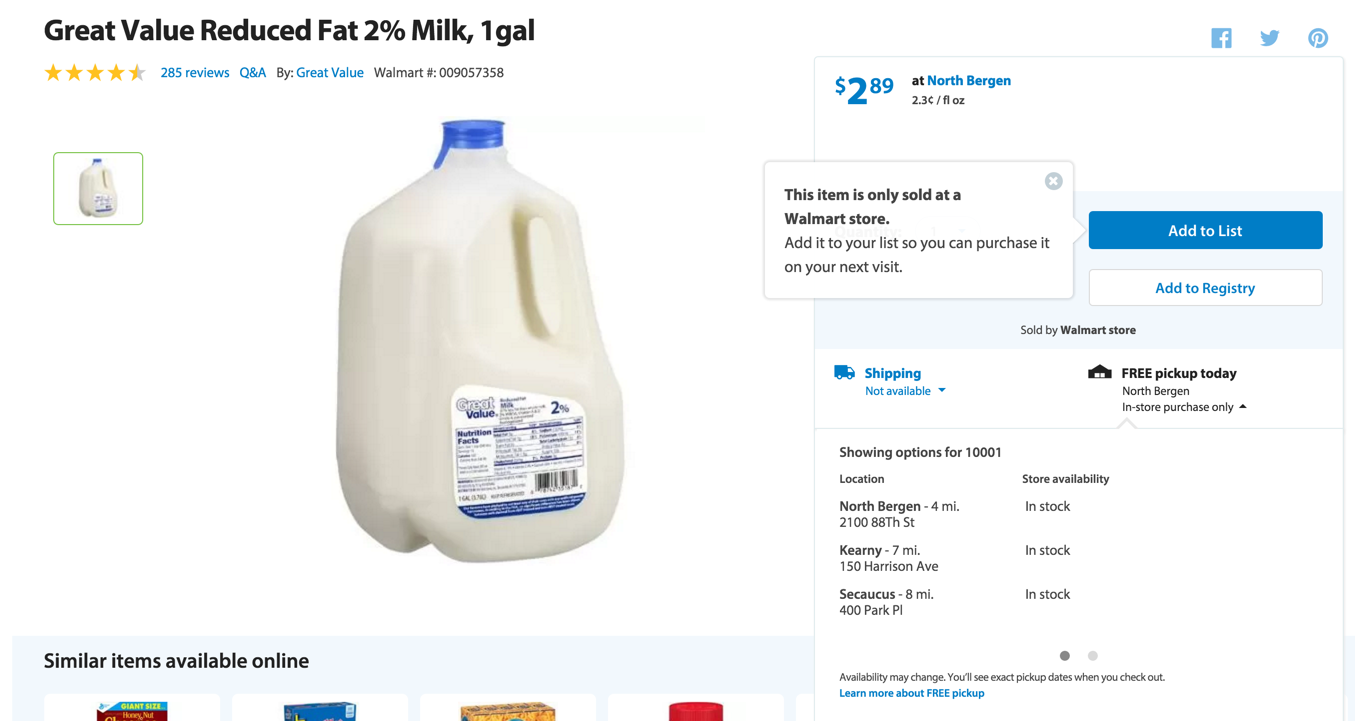Open the North Bergen store link
The height and width of the screenshot is (721, 1355).
(x=968, y=80)
